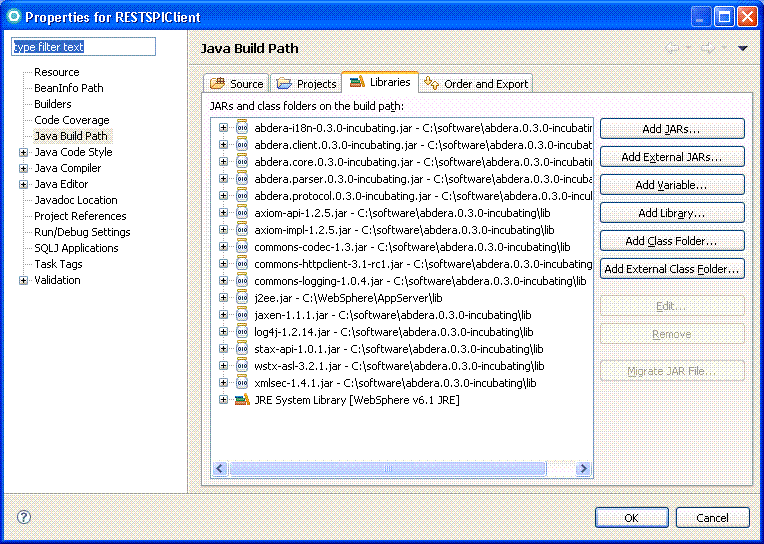Expand the xmlsec-1.4.1.jar entry
Screen dimensions: 764x544
[223, 383]
